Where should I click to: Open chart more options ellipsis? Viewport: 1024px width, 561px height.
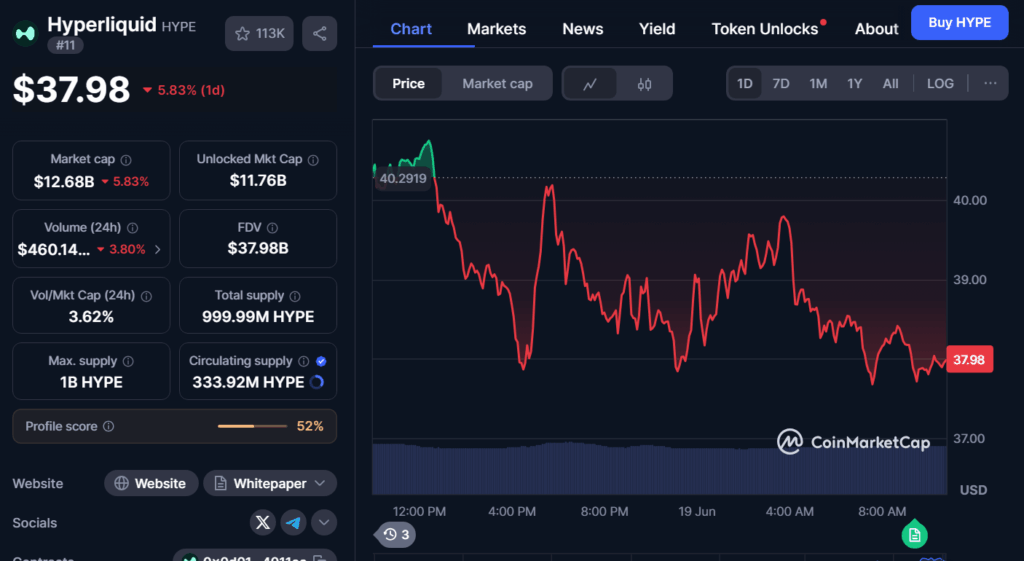click(x=990, y=84)
